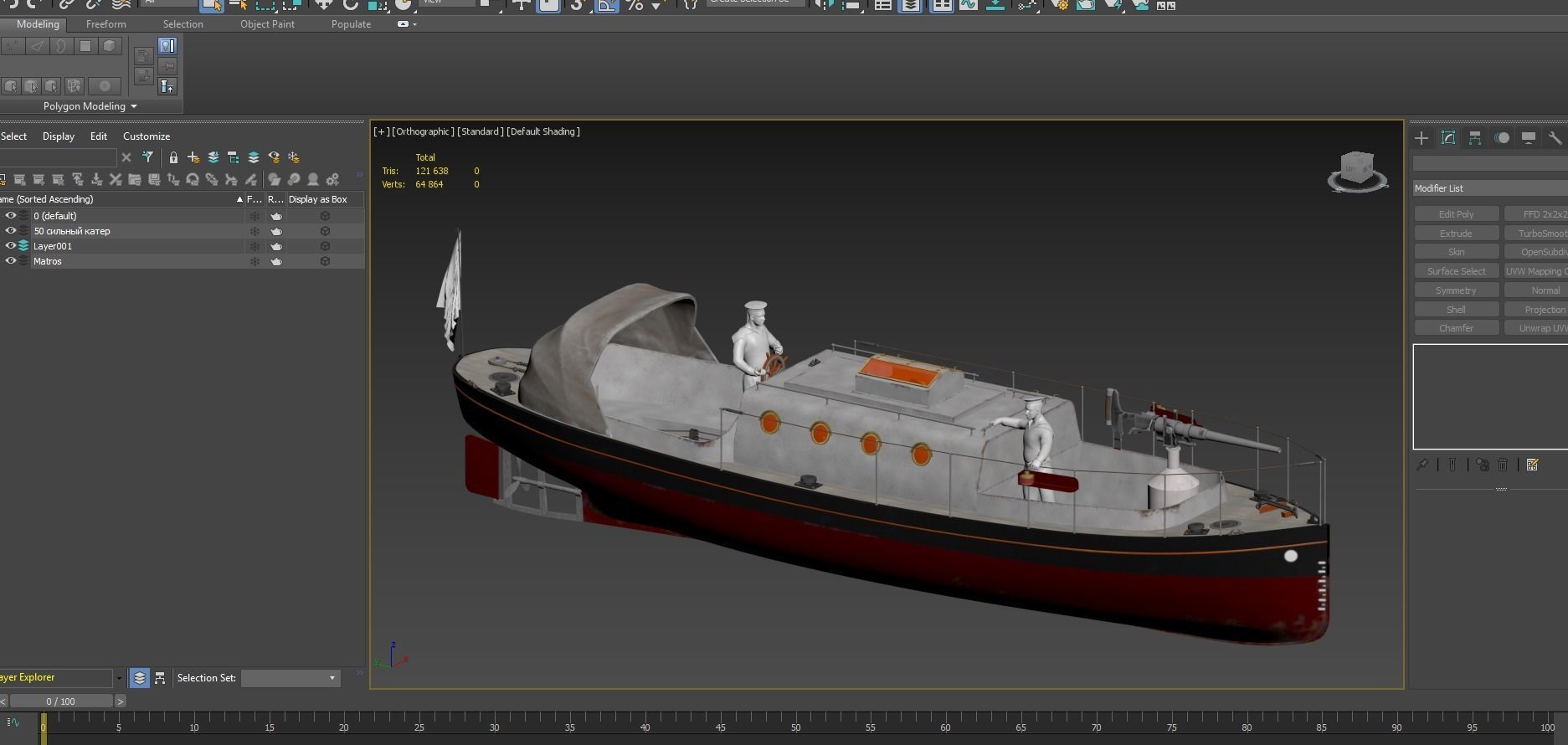Switch to the Object Paint tab
This screenshot has height=745, width=1568.
click(267, 24)
